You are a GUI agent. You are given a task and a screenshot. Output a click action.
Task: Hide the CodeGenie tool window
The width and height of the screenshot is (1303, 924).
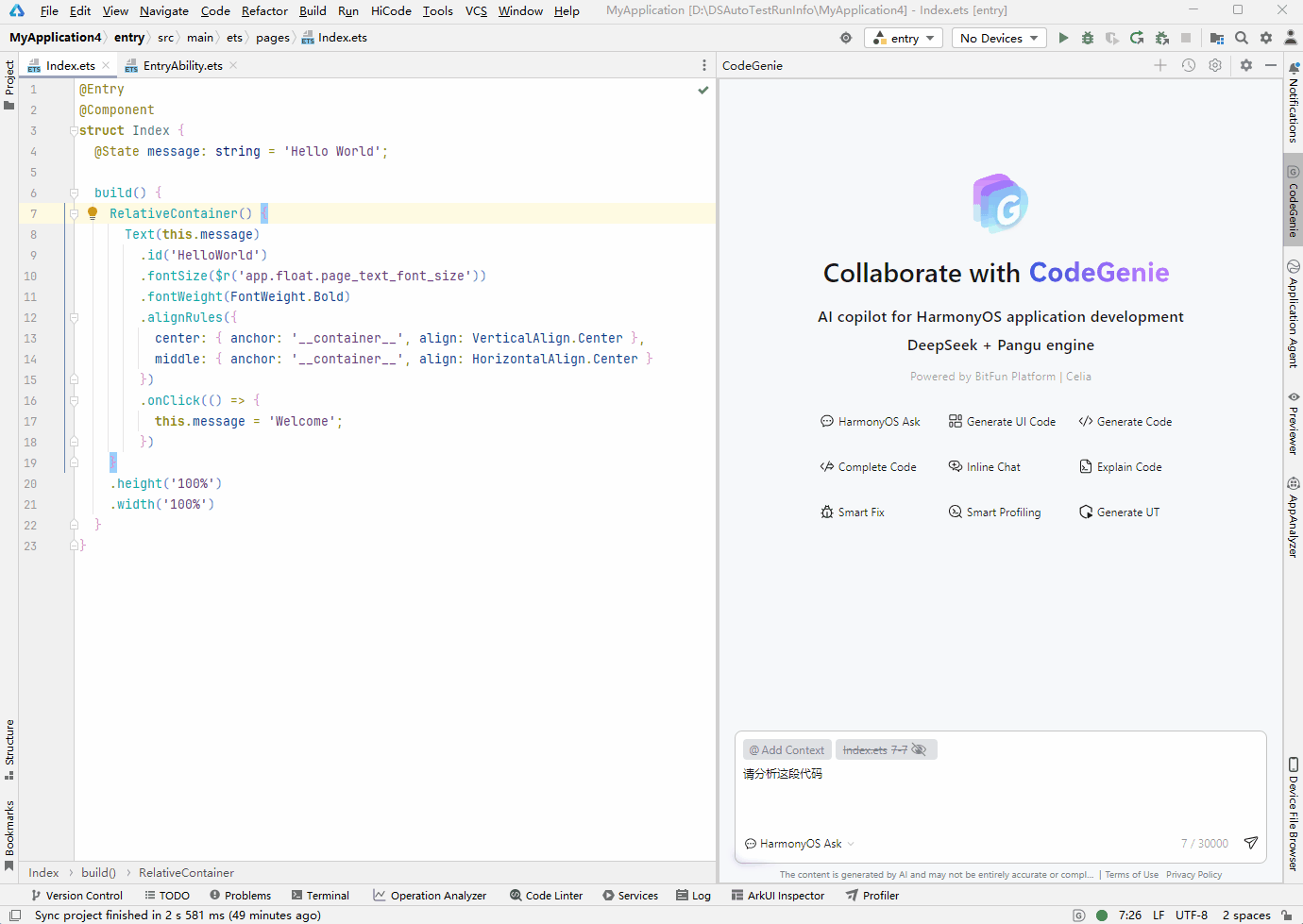(1271, 65)
